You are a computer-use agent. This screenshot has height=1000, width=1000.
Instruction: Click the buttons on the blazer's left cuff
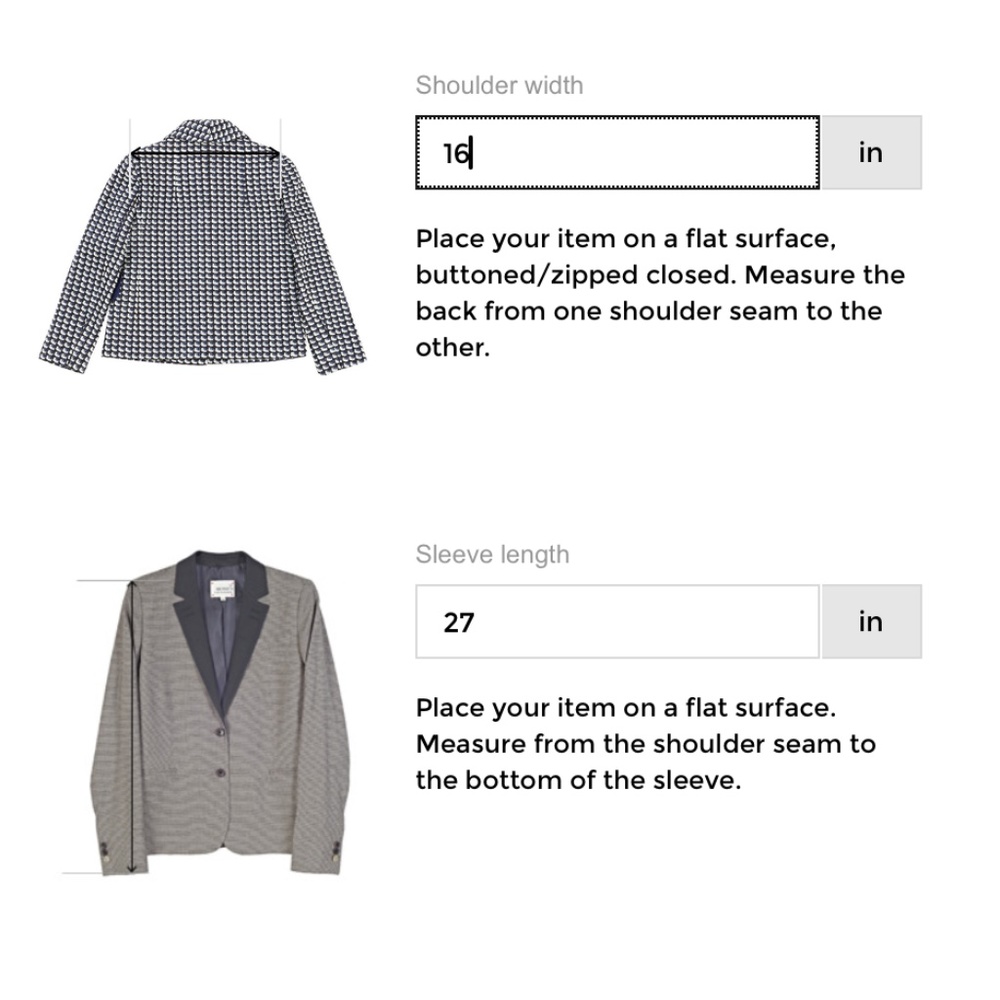[104, 852]
